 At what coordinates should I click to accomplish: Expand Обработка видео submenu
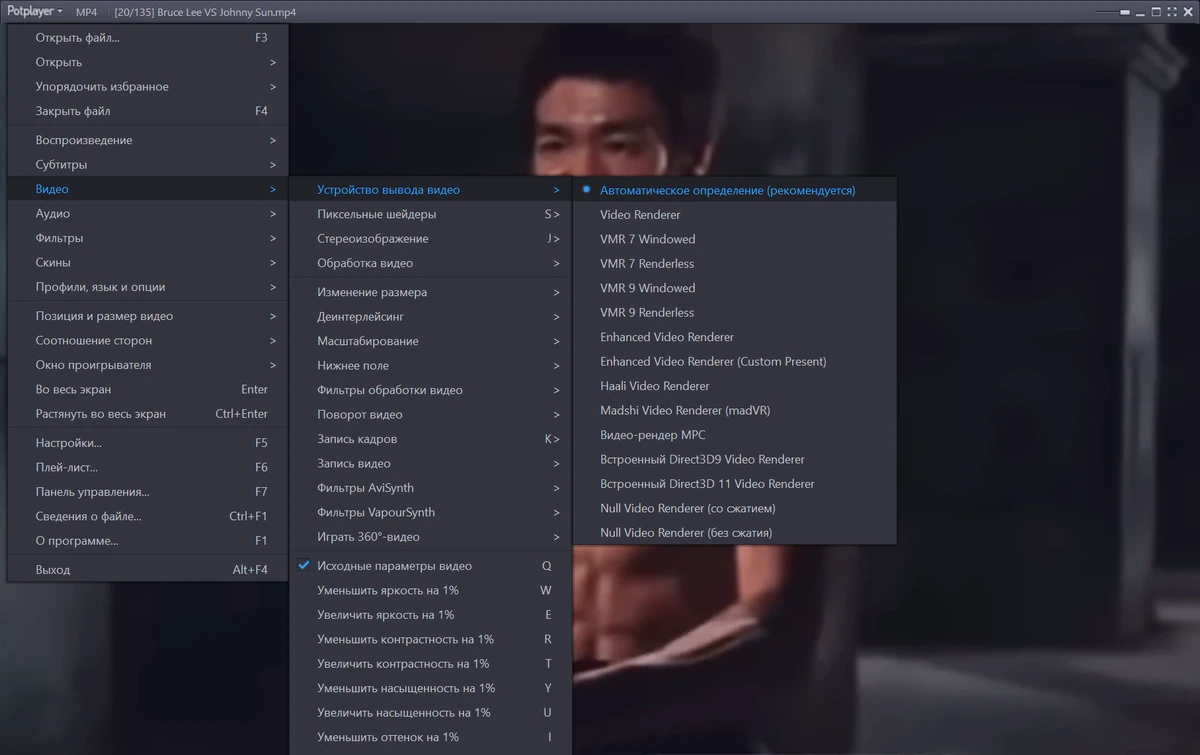pos(430,263)
